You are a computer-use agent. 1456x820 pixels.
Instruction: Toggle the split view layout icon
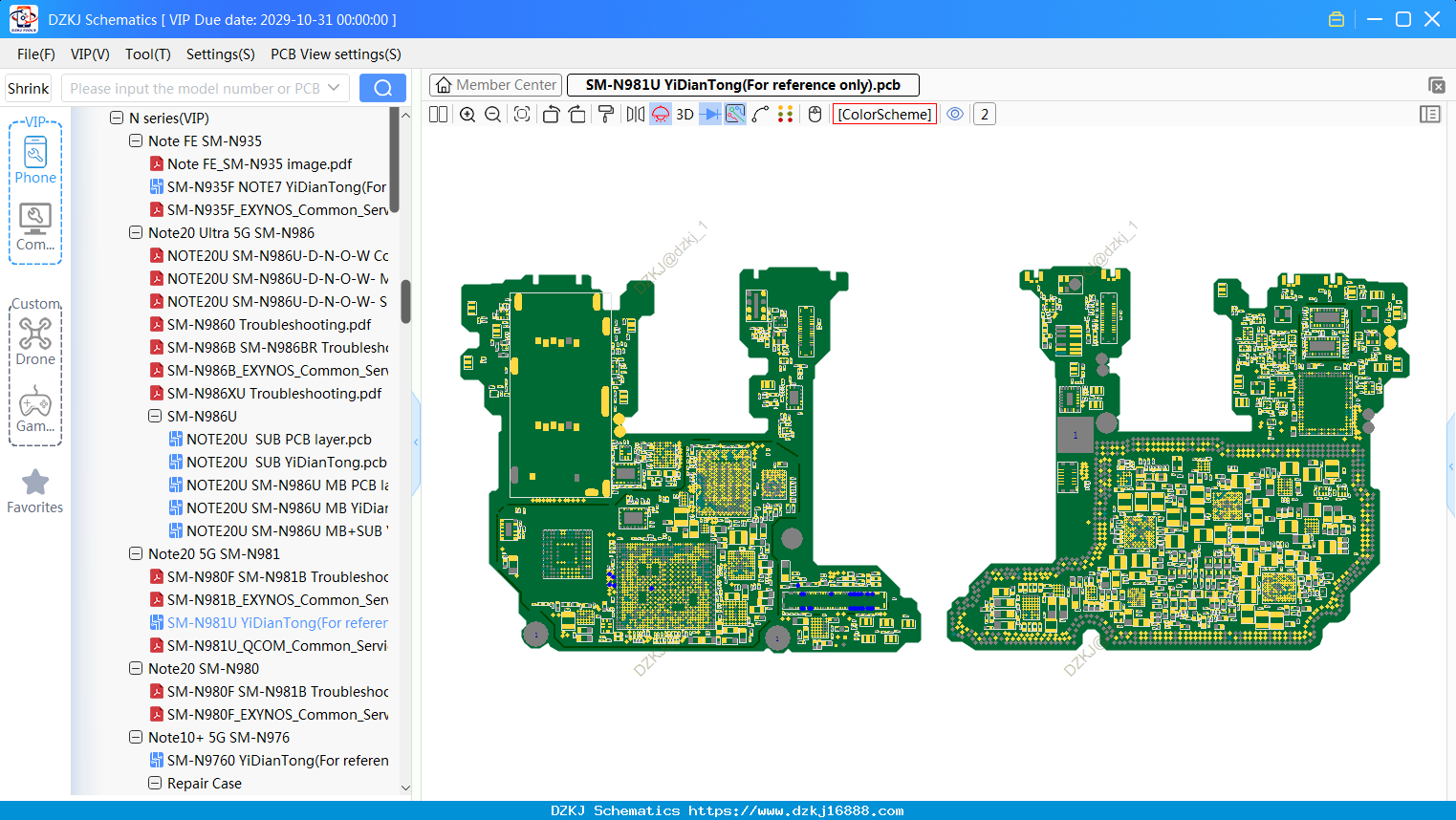[x=438, y=115]
